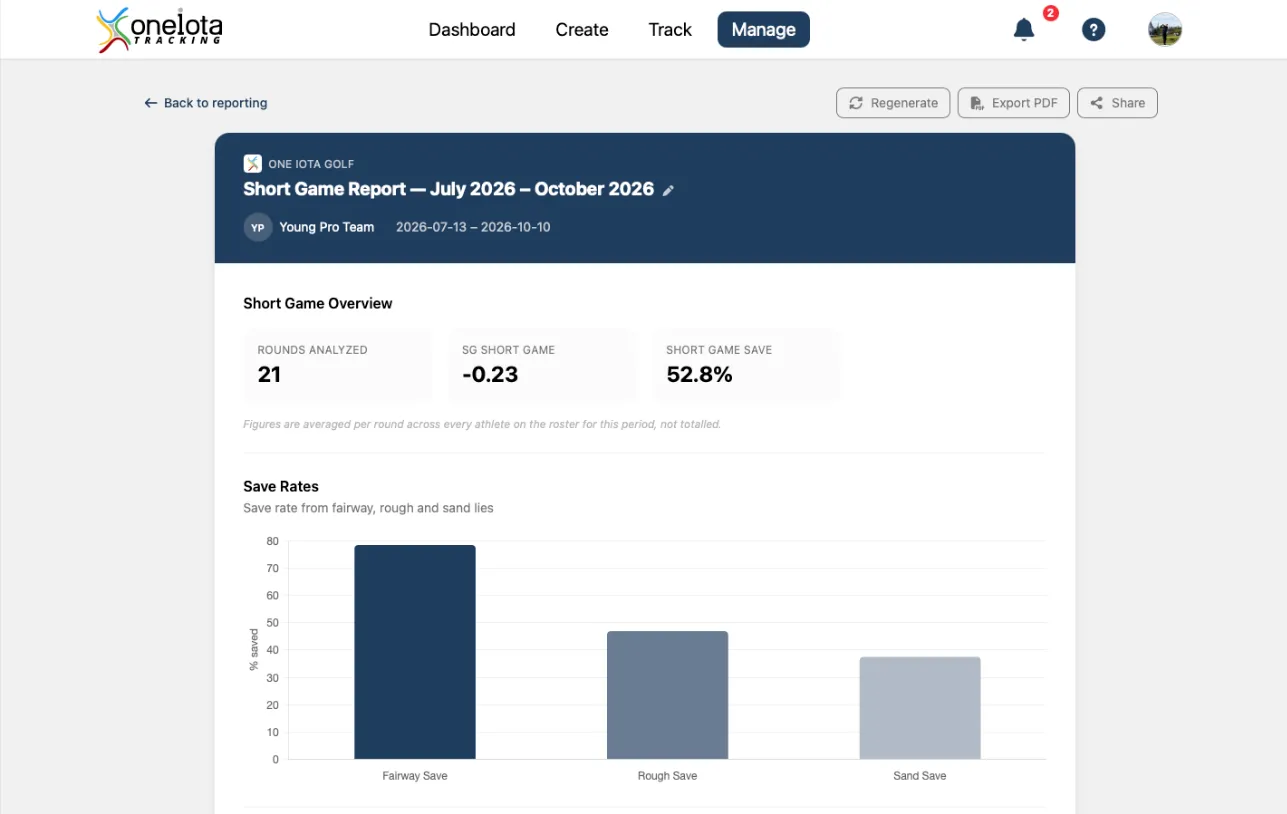The image size is (1287, 814).
Task: Click the YP team avatar badge
Action: [258, 227]
